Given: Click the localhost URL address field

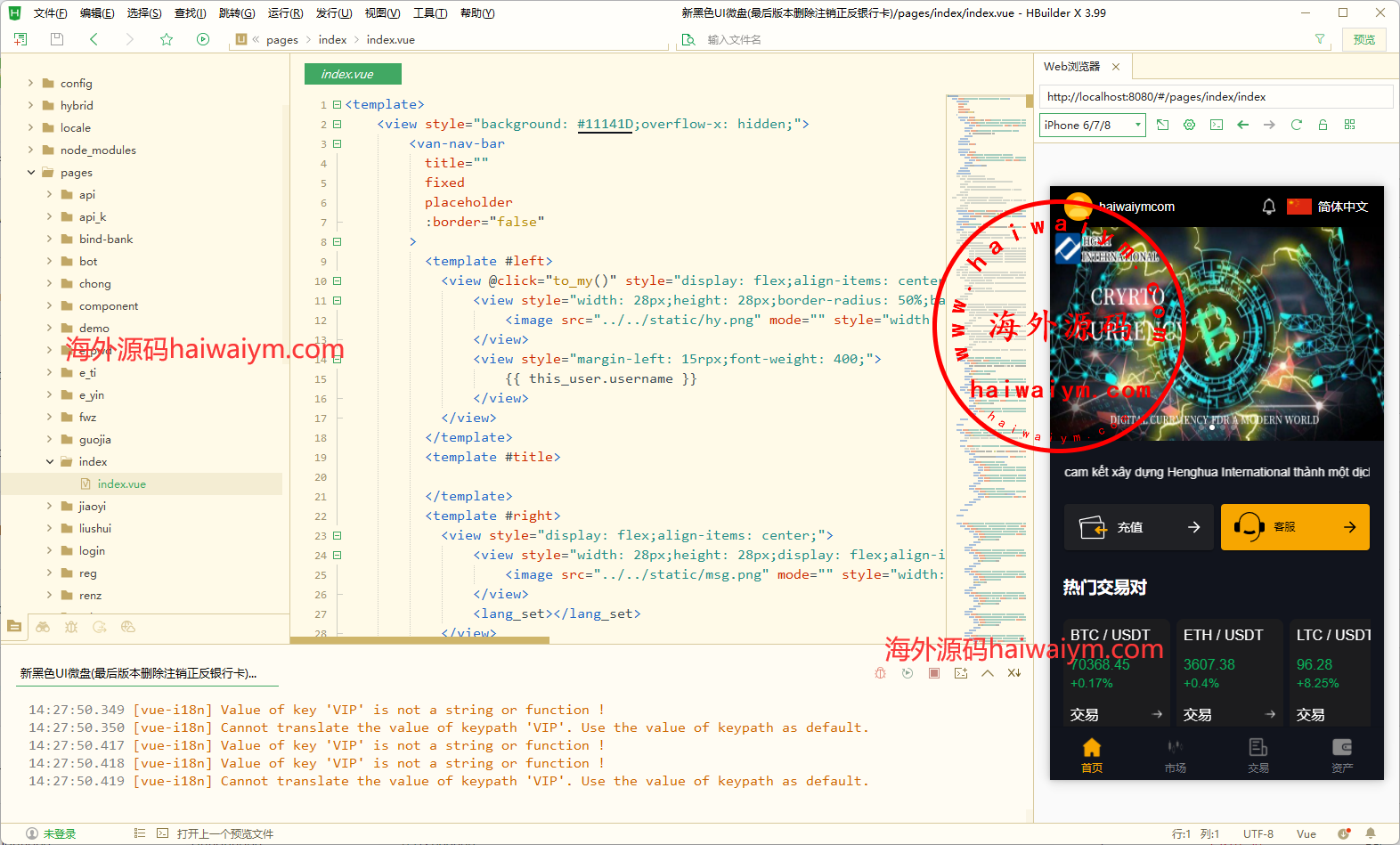Looking at the screenshot, I should (x=1215, y=96).
